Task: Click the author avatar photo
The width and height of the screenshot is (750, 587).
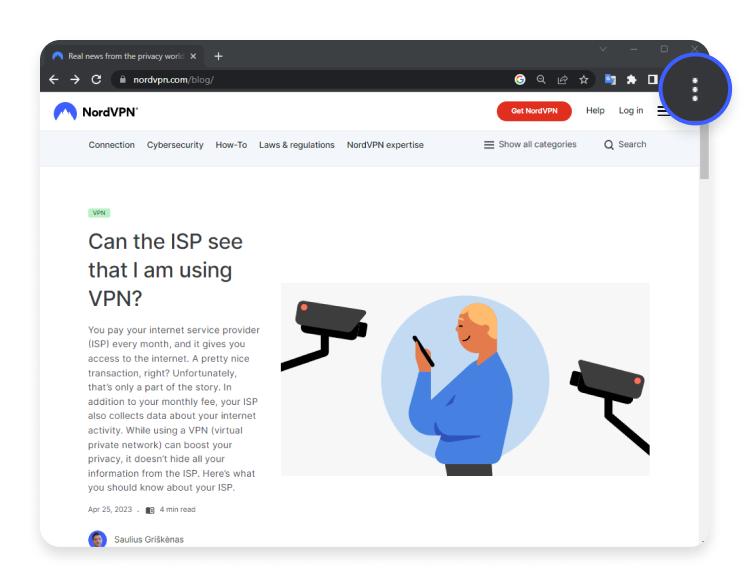Action: pos(98,539)
